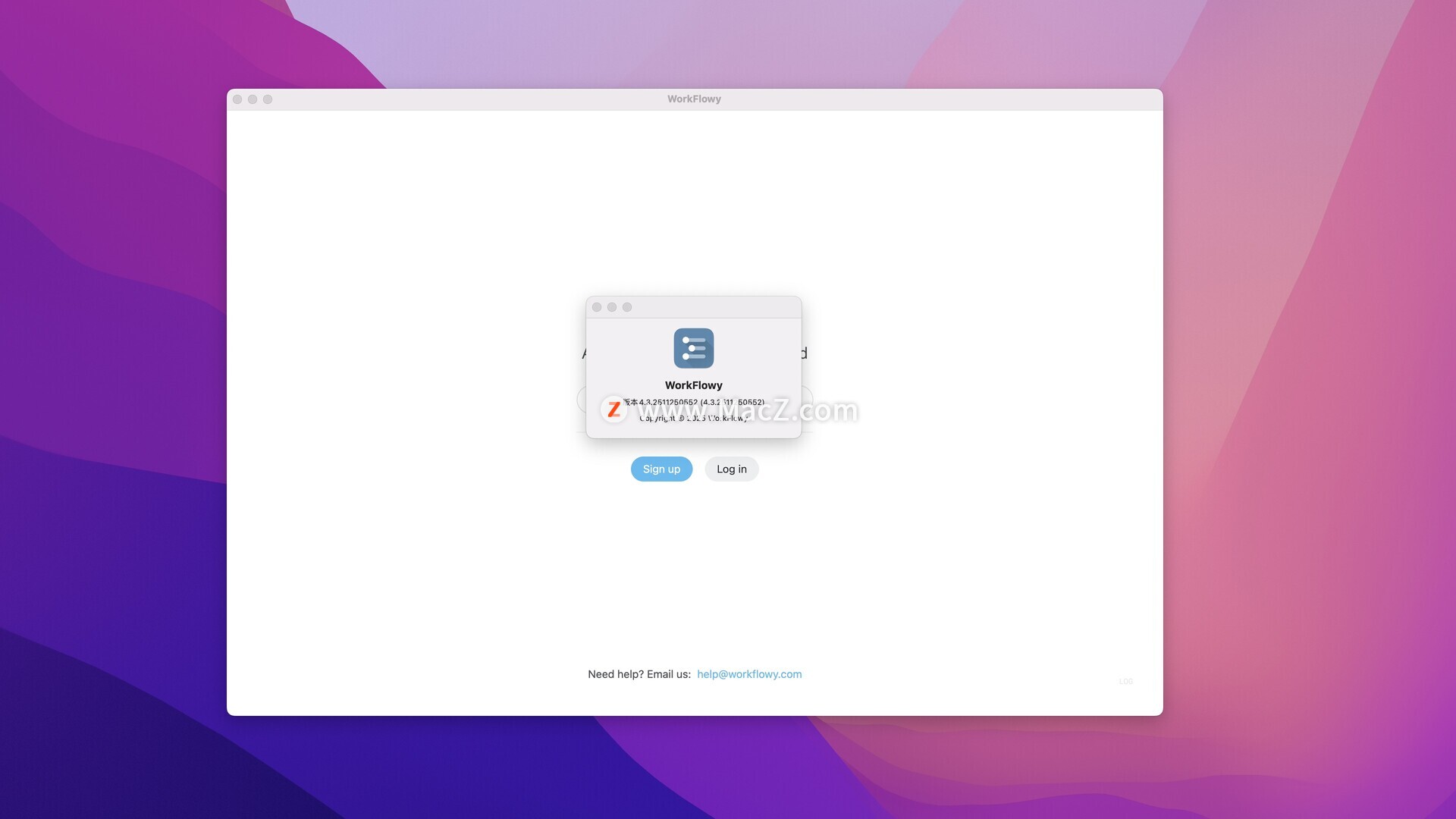The width and height of the screenshot is (1456, 819).
Task: Click the blue Sign up button
Action: [661, 469]
